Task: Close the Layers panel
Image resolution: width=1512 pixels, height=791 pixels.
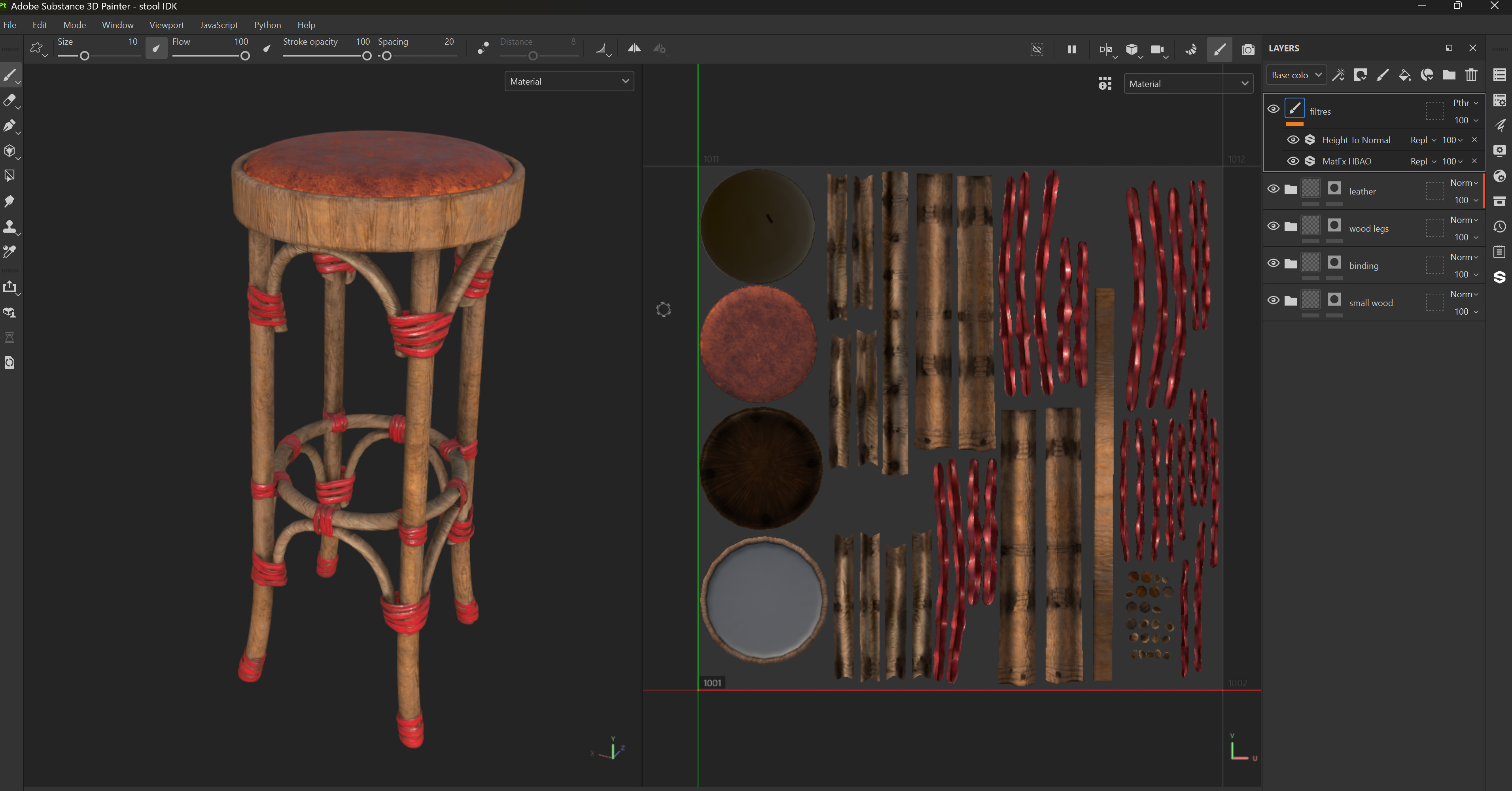Action: click(x=1472, y=48)
